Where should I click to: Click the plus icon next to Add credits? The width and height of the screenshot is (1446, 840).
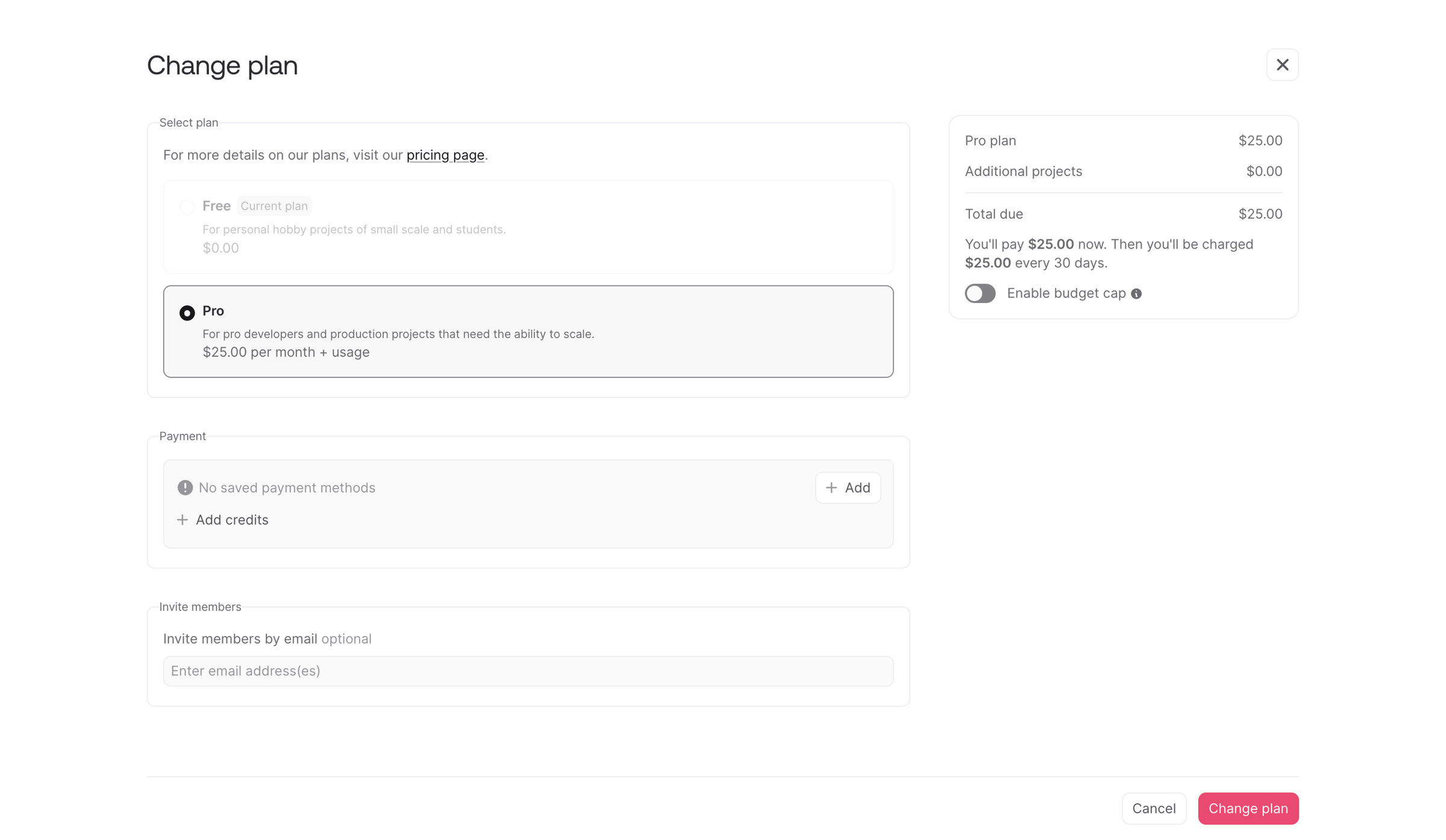tap(183, 520)
